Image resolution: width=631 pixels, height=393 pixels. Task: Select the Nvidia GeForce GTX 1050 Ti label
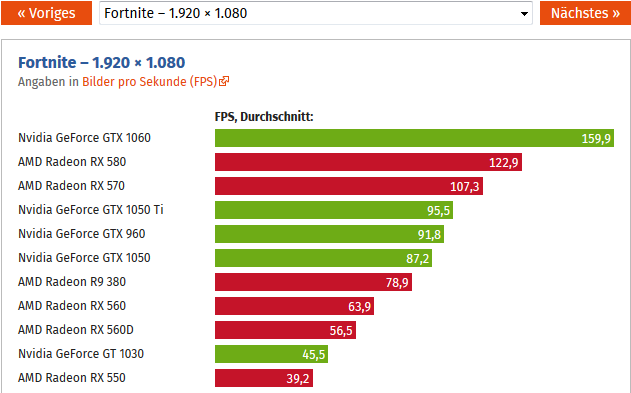coord(91,210)
